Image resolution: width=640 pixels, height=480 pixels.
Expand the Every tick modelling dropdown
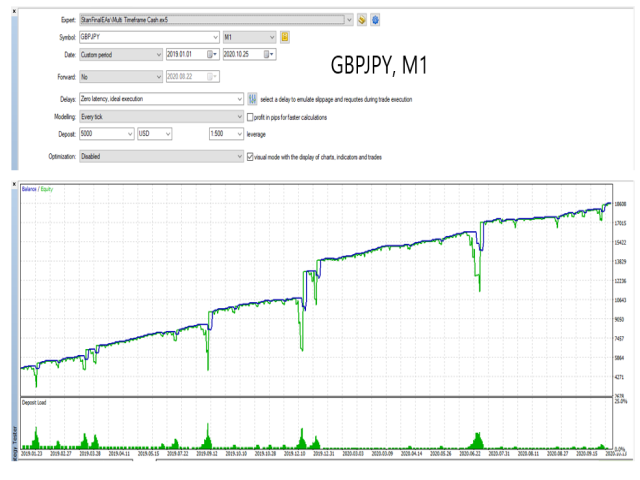238,116
